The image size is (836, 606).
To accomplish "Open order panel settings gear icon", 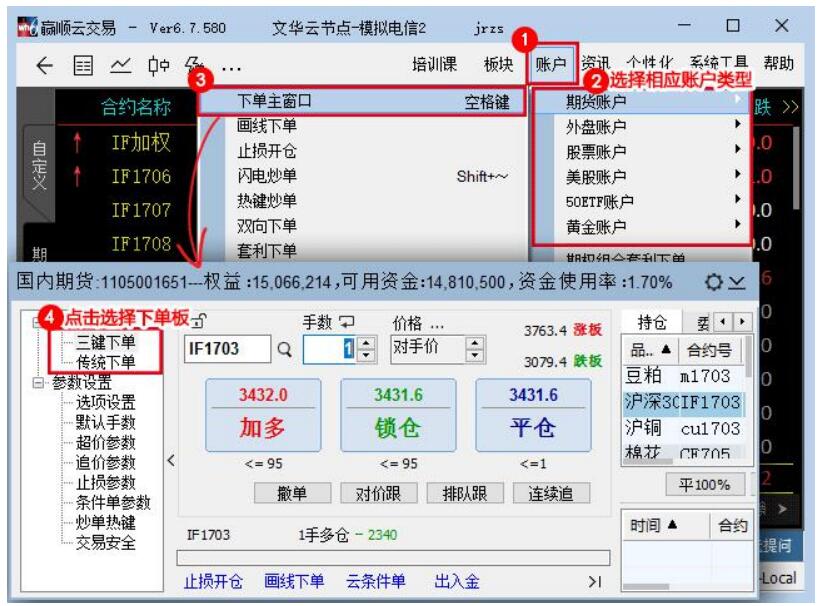I will coord(713,281).
